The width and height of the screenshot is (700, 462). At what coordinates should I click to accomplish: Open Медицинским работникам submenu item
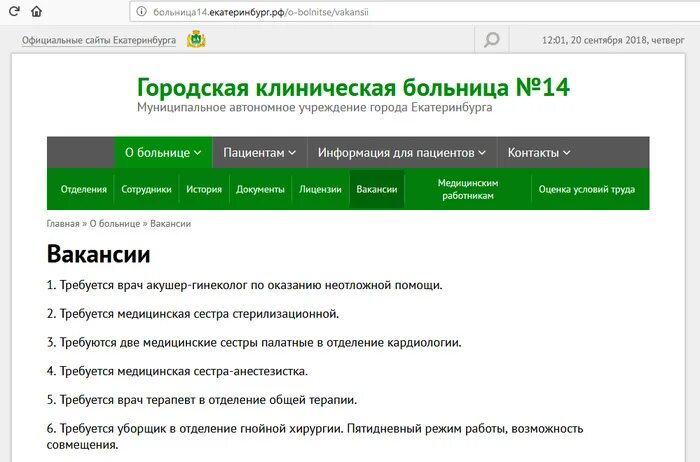click(468, 189)
